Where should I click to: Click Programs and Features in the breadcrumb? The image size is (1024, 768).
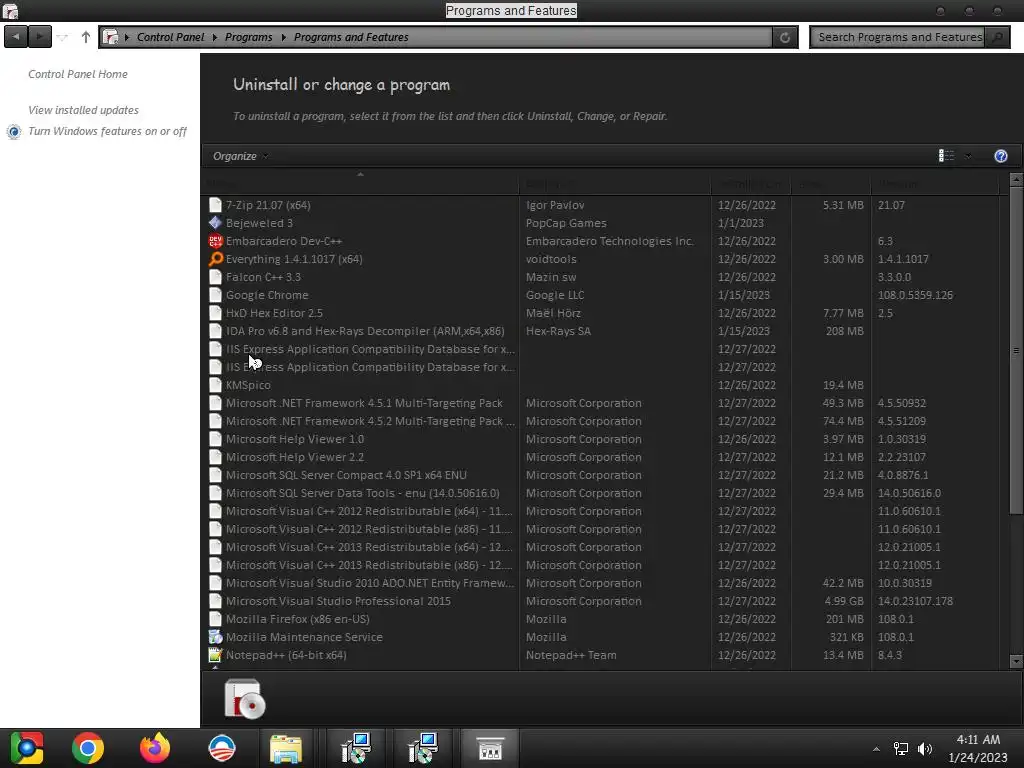(x=351, y=37)
